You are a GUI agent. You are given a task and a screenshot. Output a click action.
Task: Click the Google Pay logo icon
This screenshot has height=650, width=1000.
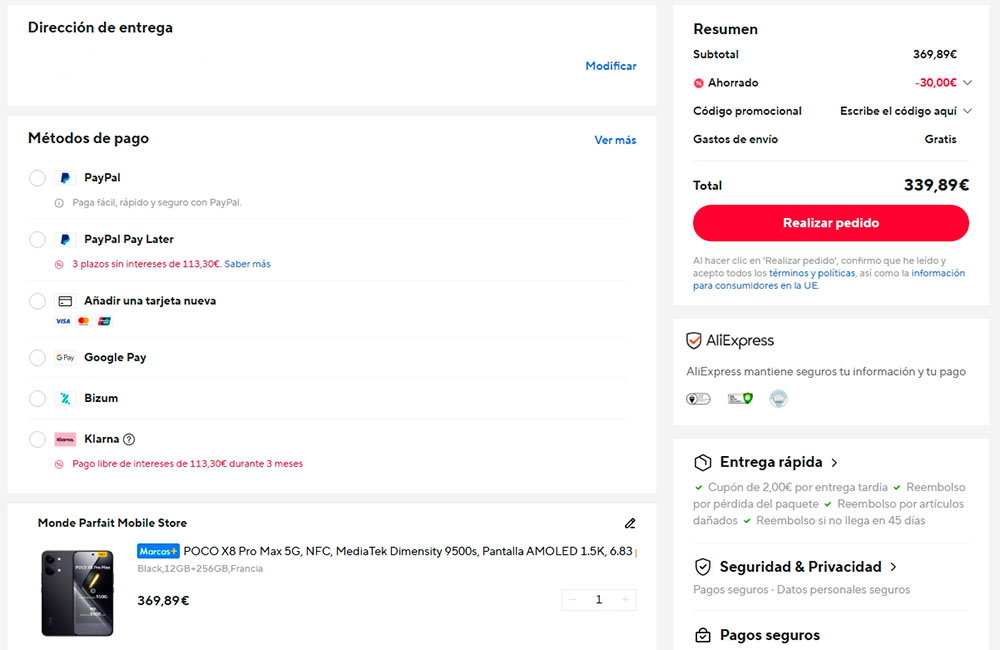click(x=65, y=358)
